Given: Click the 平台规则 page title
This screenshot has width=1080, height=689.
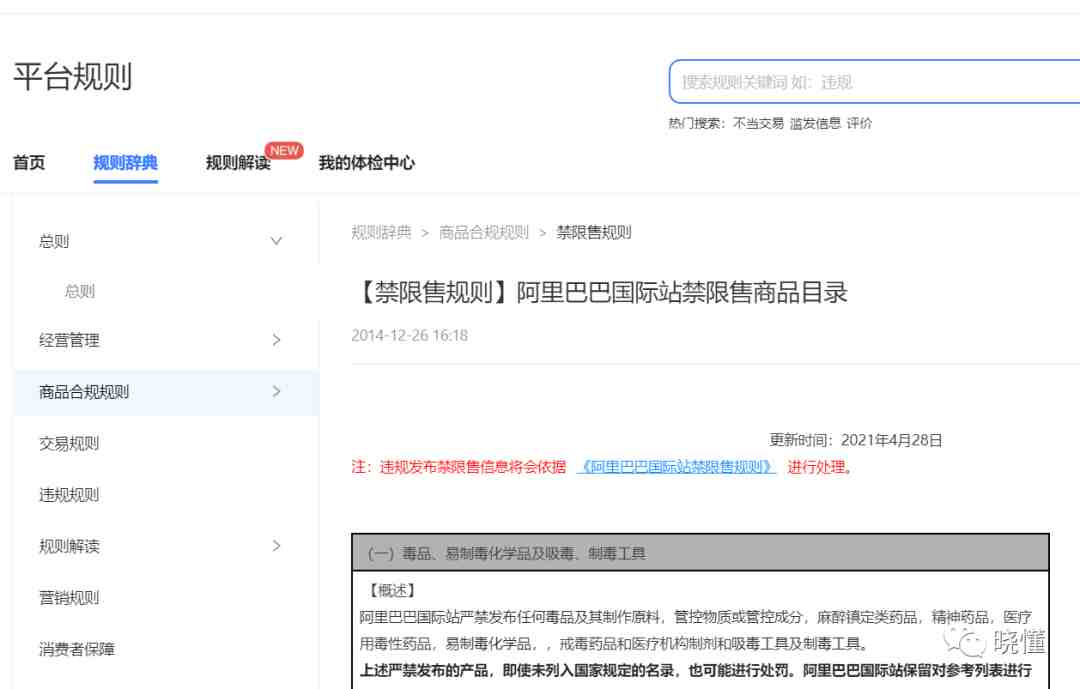Looking at the screenshot, I should pos(72,76).
